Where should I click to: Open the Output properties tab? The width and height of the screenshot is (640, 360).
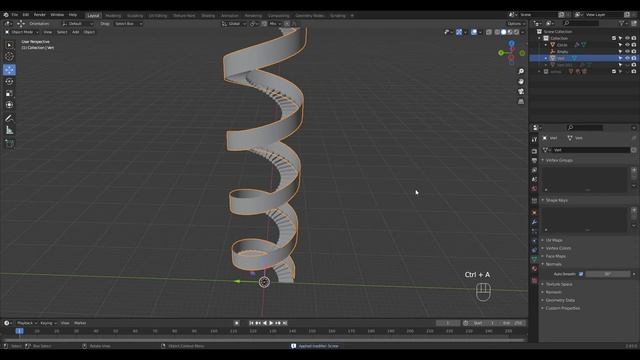534,161
